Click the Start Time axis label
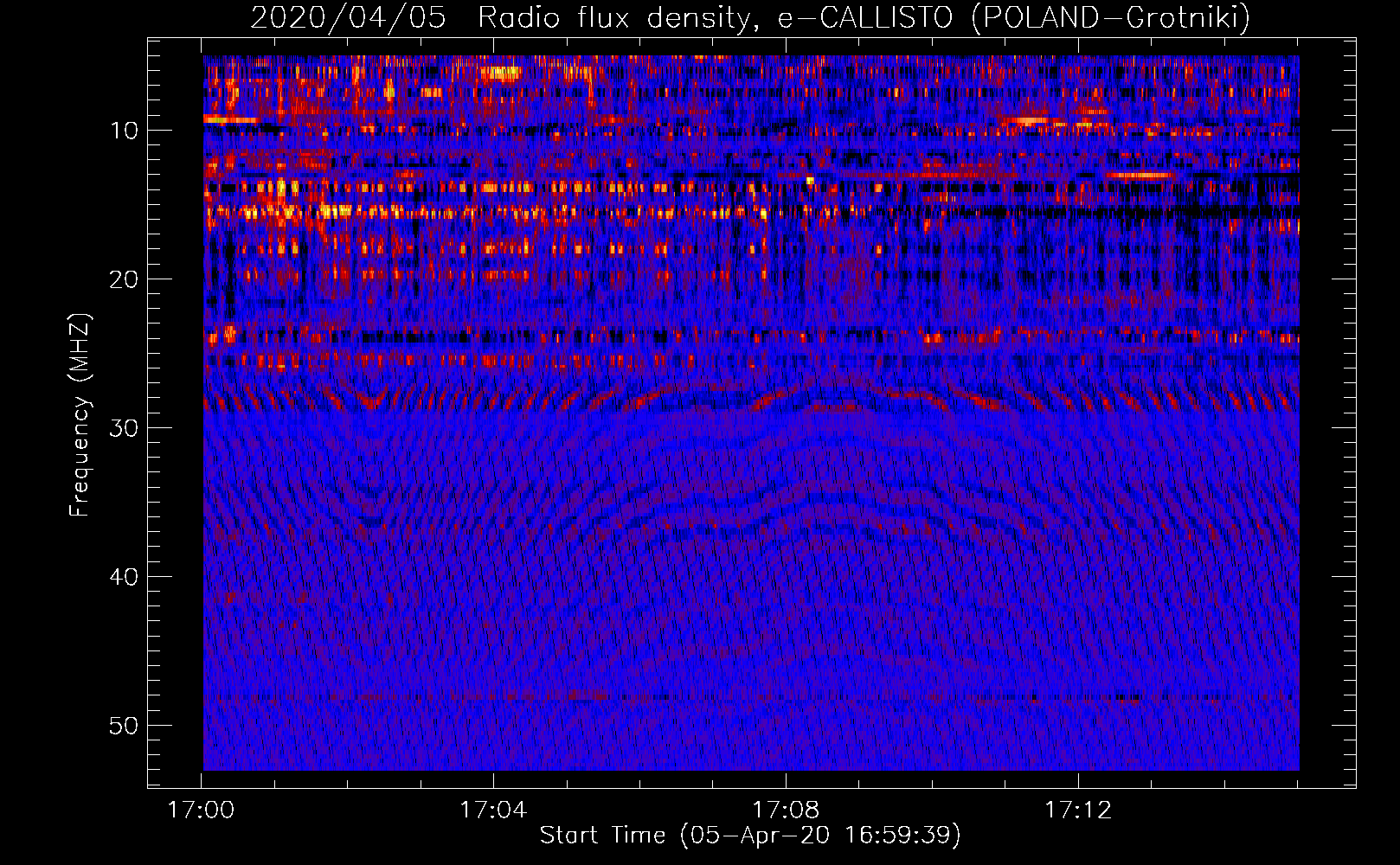This screenshot has height=865, width=1400. coord(750,836)
